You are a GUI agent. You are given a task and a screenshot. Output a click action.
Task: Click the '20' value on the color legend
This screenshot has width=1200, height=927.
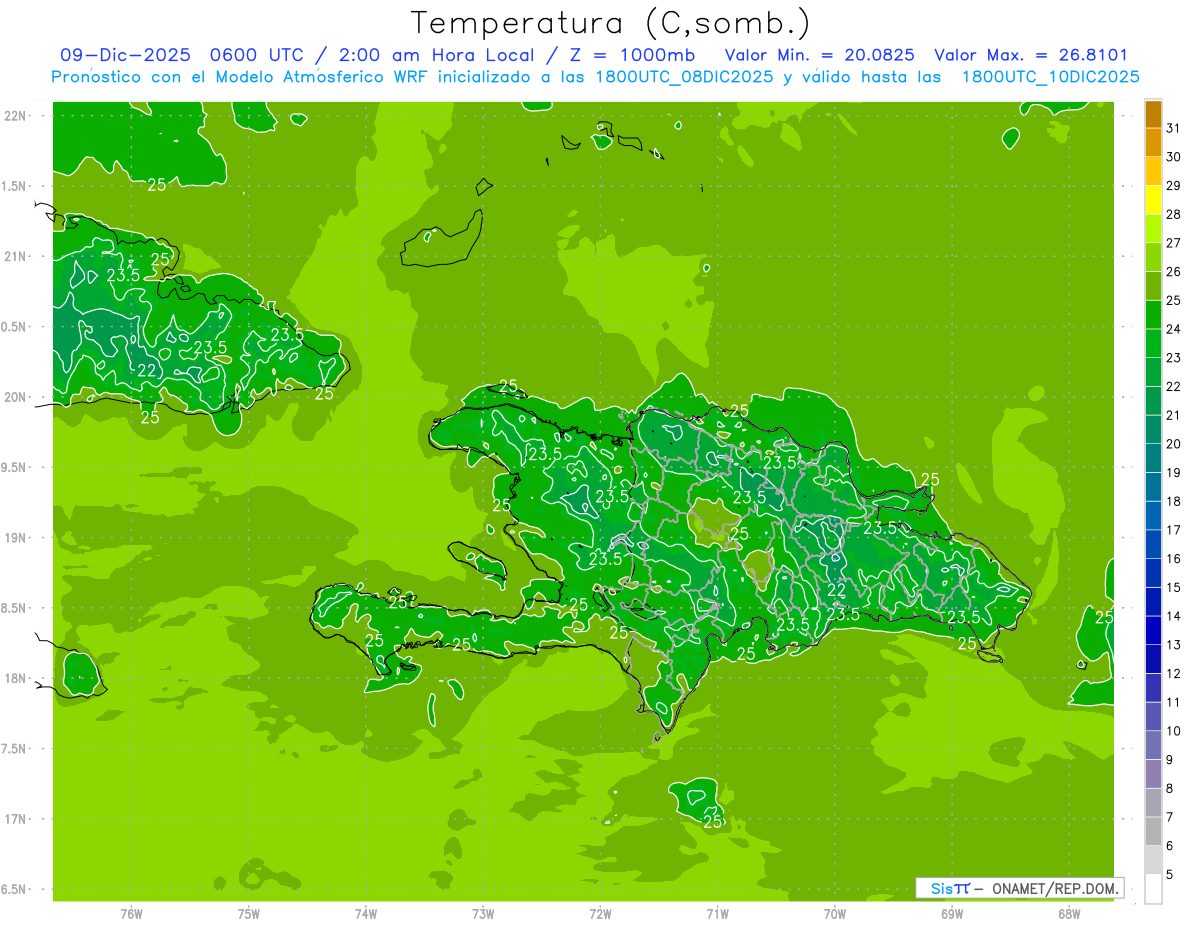pyautogui.click(x=1174, y=444)
